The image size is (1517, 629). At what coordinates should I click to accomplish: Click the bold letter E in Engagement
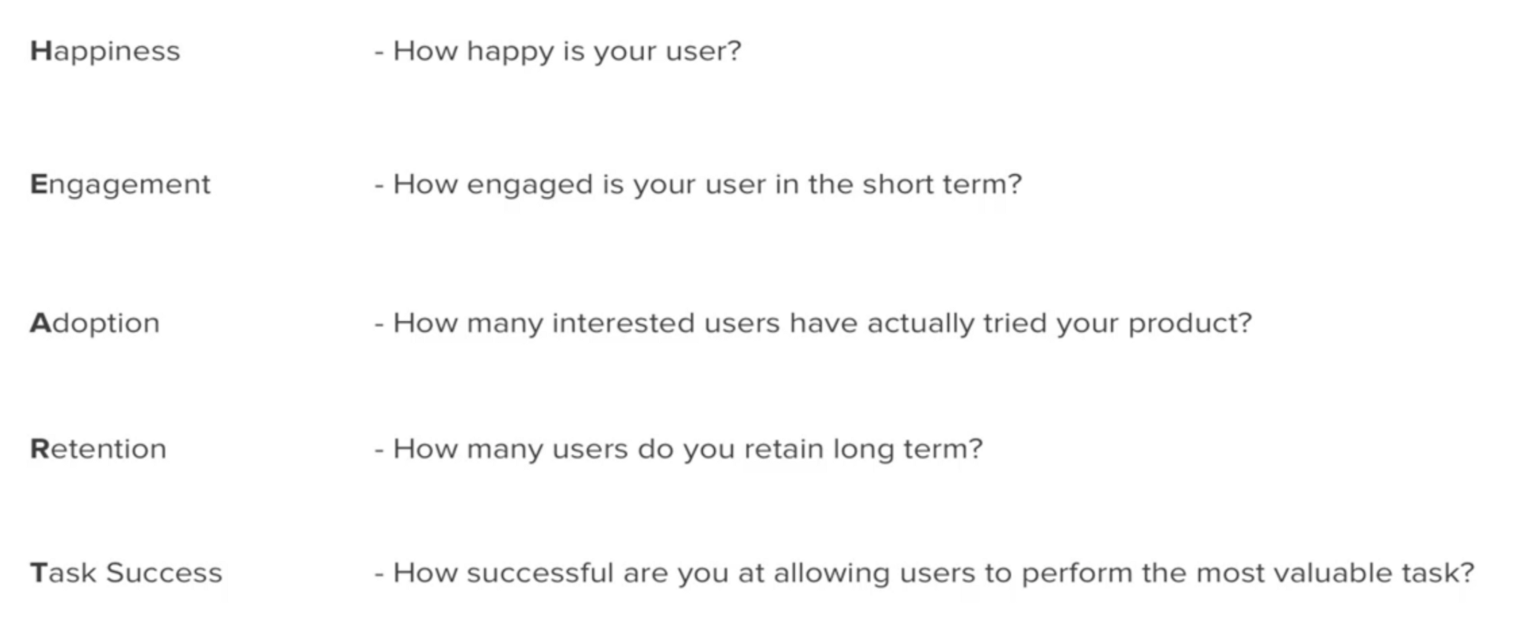(39, 185)
